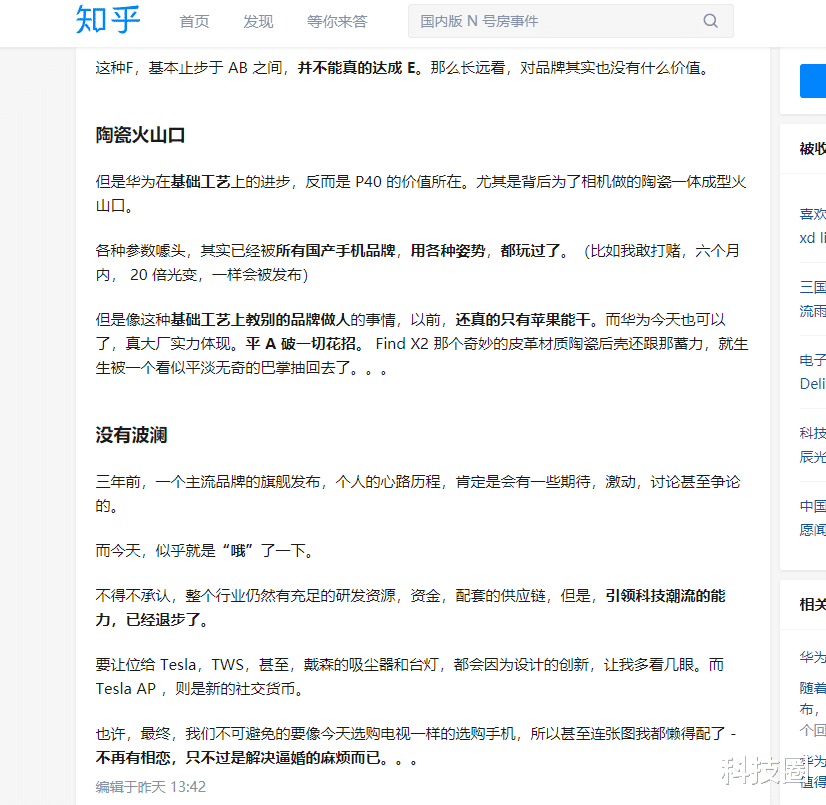Viewport: 826px width, 805px height.
Task: Click the 喜欢 entry in the sidebar
Action: point(812,213)
